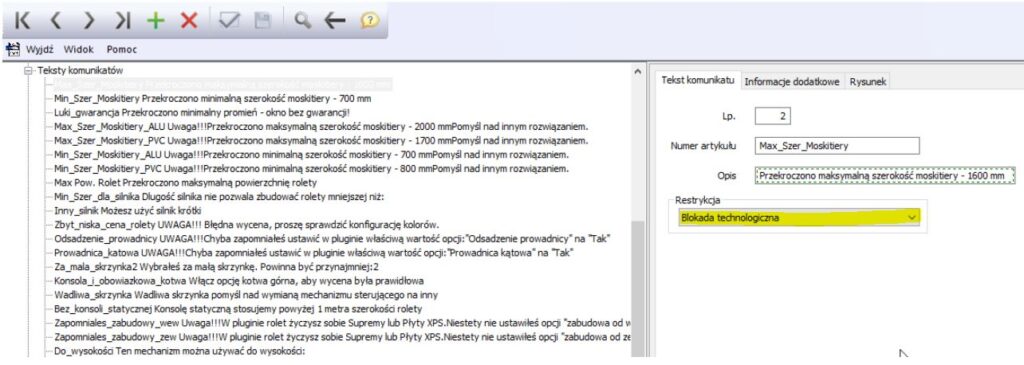The image size is (1024, 365).
Task: Select the Bez_konsoli_statycznej row
Action: [x=238, y=309]
